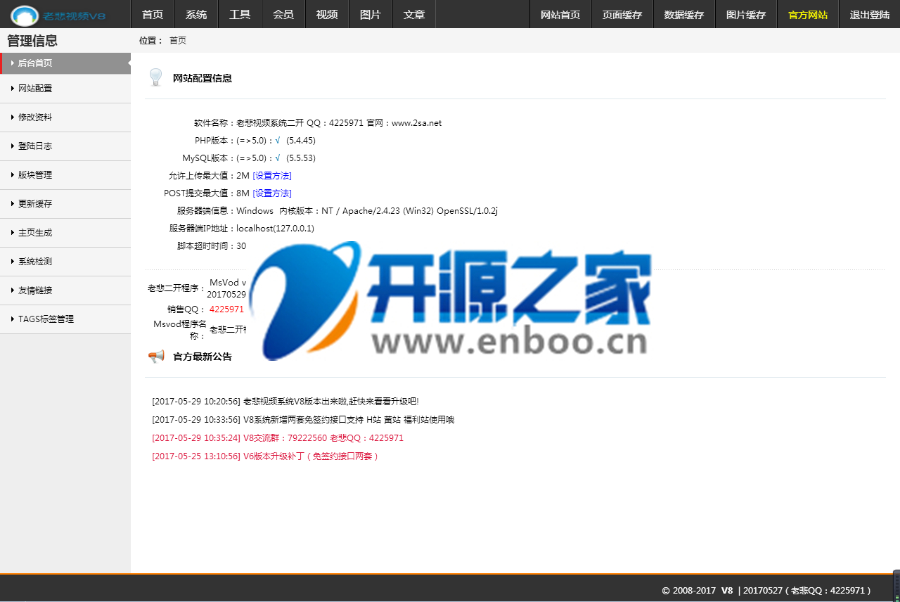This screenshot has height=602, width=900.
Task: Click the www.2sa.net text in 软件名称 row
Action: [417, 123]
